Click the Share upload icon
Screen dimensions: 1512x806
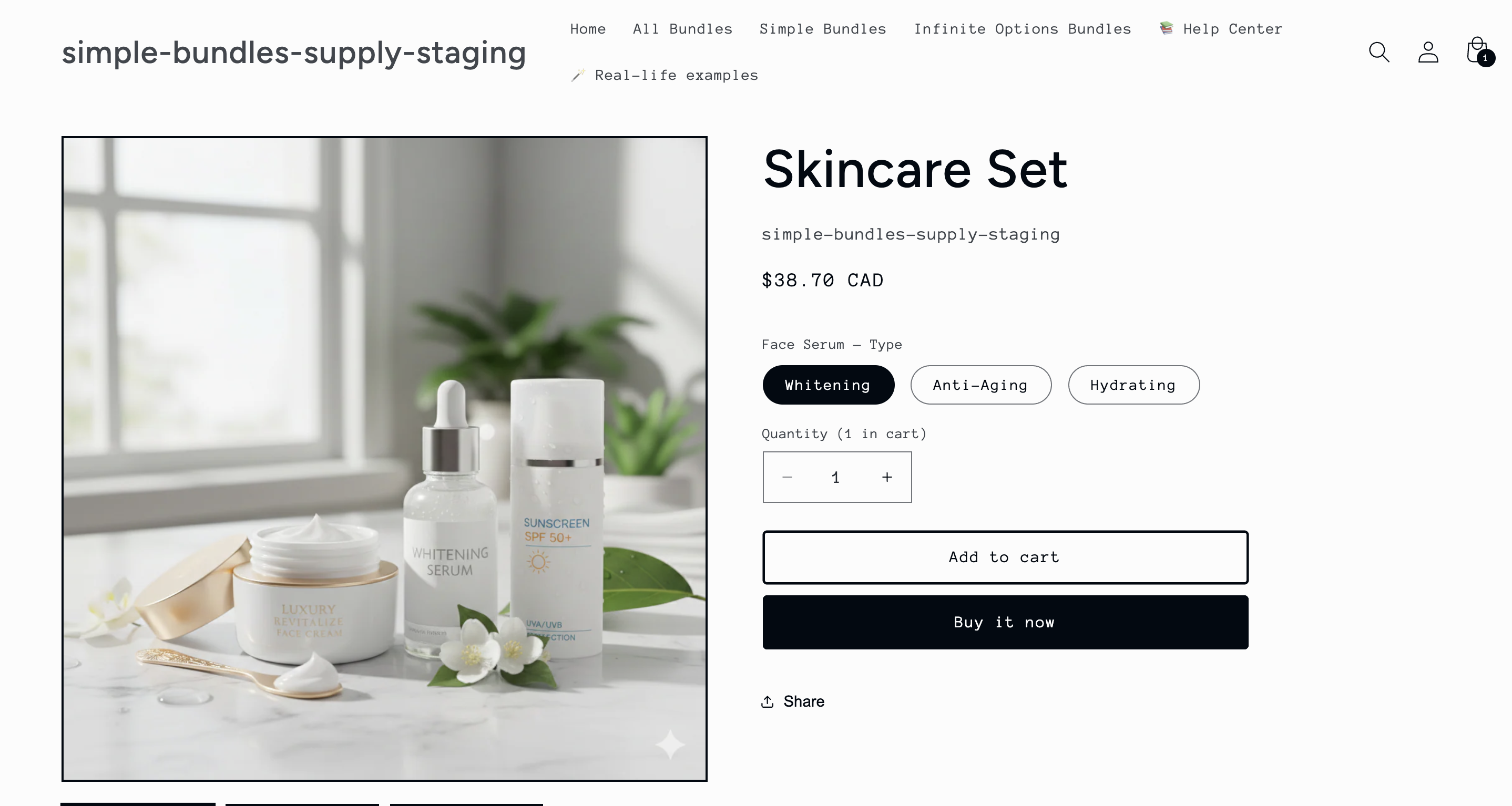coord(767,701)
